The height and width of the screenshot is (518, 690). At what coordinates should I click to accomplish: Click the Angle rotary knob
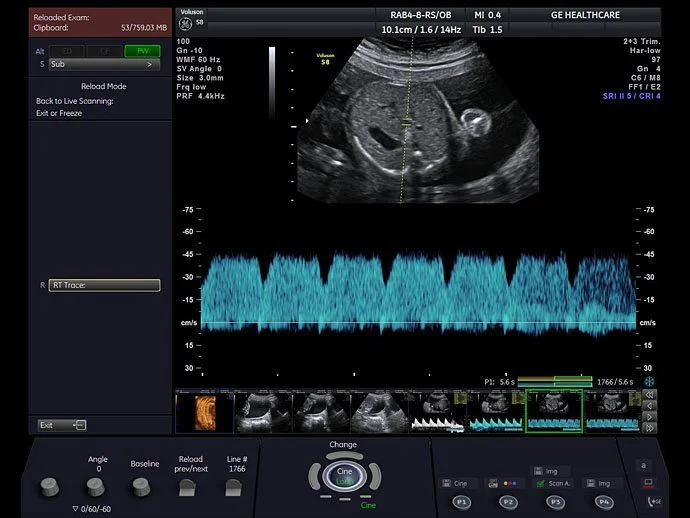pyautogui.click(x=95, y=487)
